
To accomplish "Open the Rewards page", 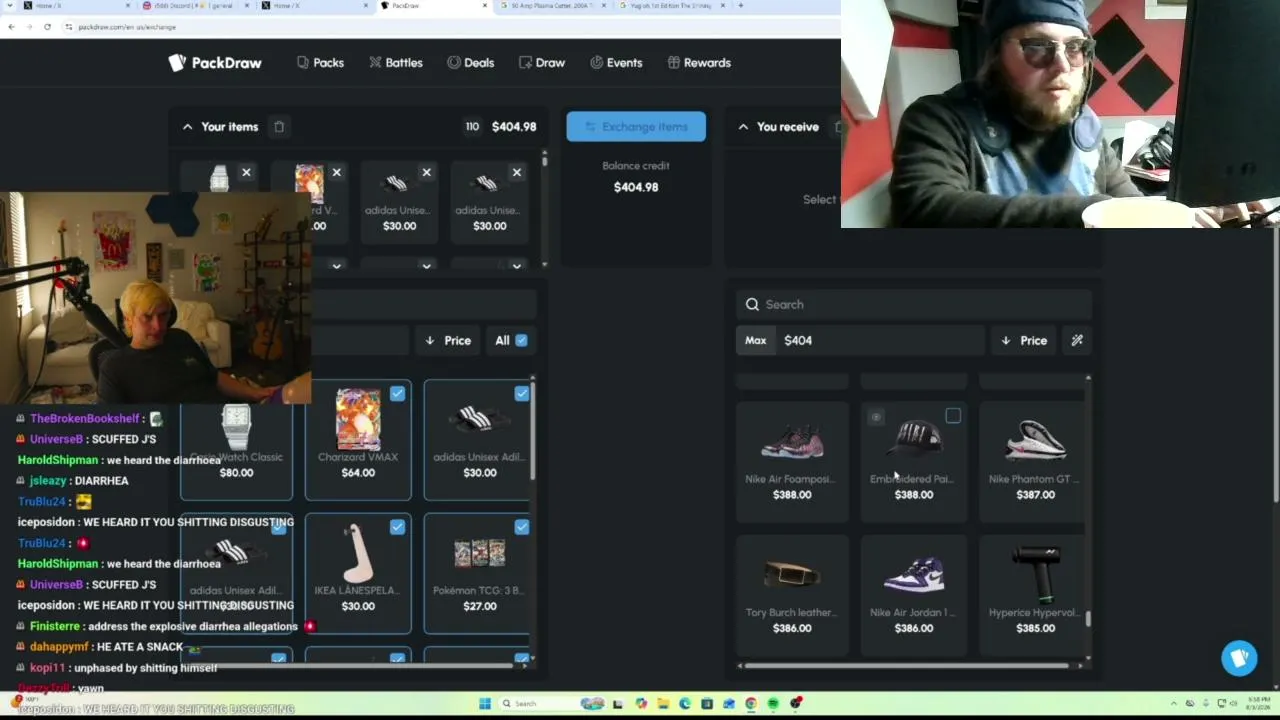I will (x=699, y=63).
